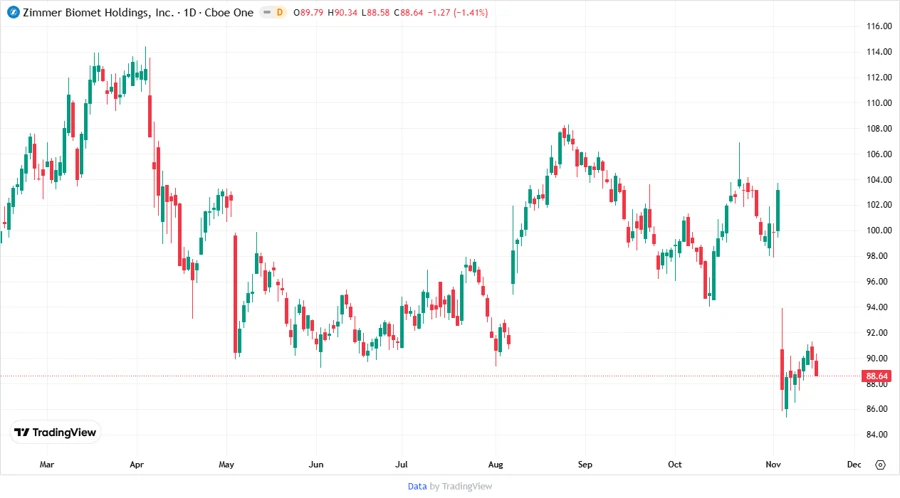The image size is (900, 498).
Task: Click the Aug label on time axis
Action: click(x=495, y=464)
